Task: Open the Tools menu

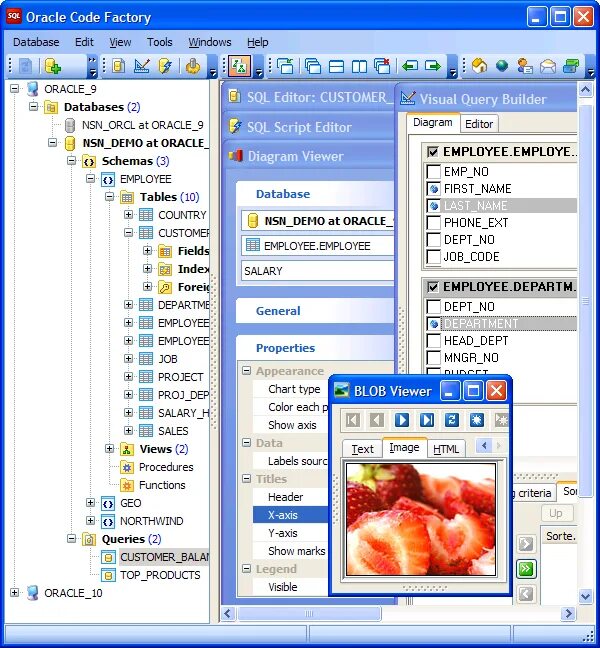Action: pyautogui.click(x=160, y=42)
